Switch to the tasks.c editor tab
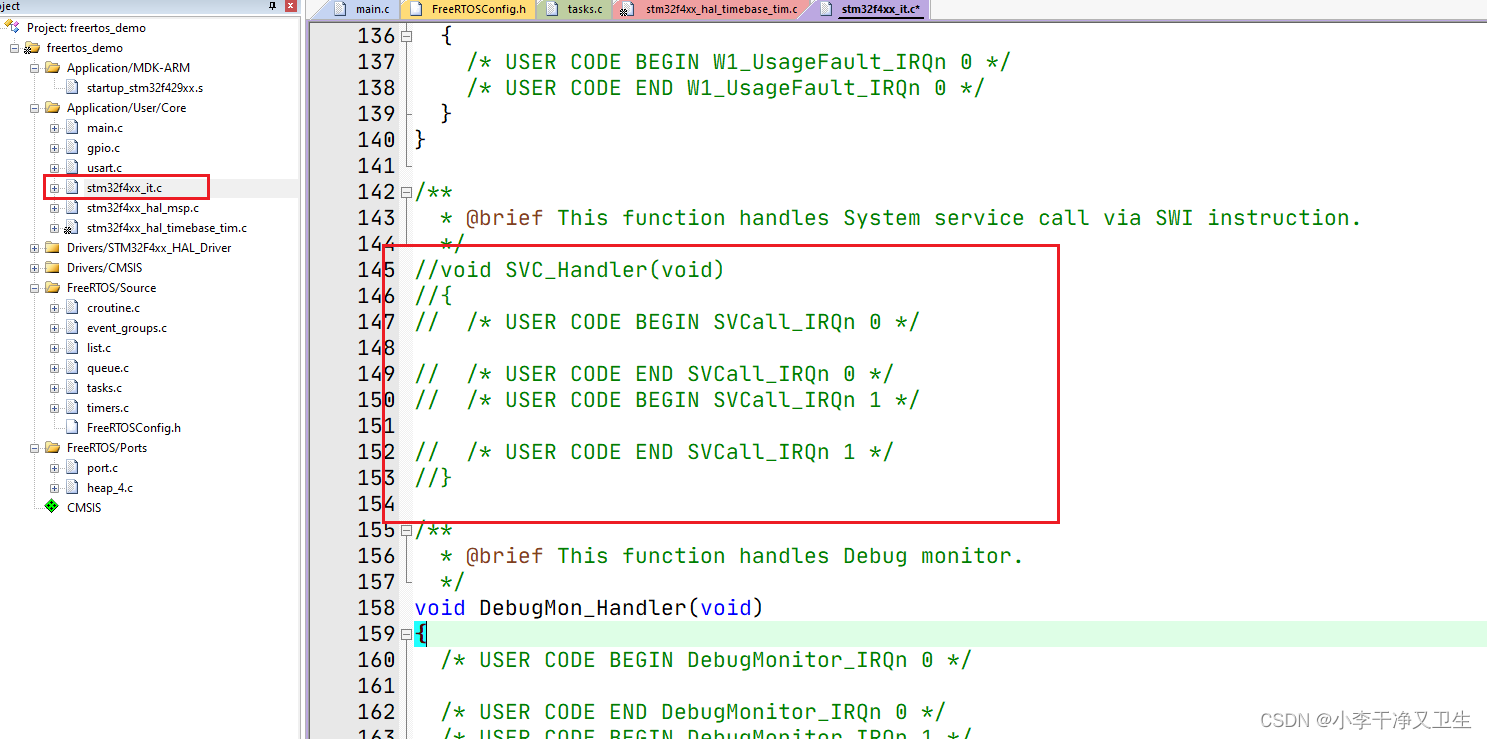 pyautogui.click(x=574, y=9)
